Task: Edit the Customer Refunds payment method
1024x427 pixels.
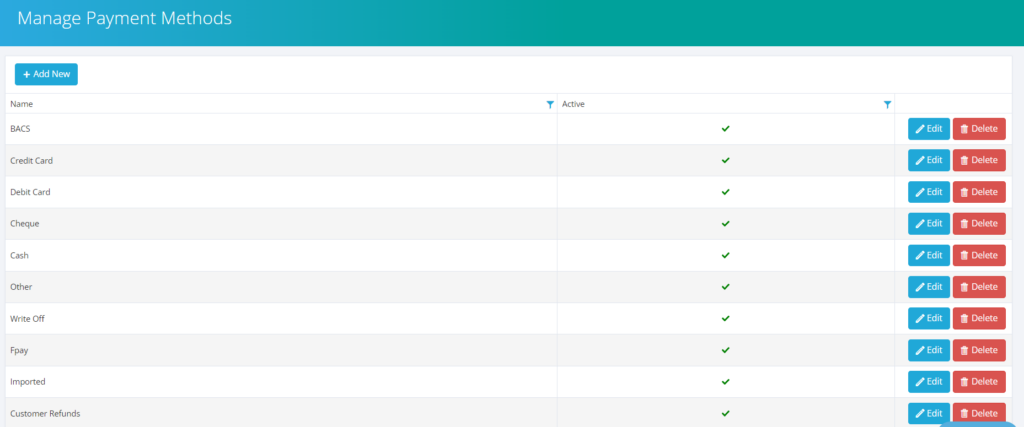Action: coord(929,413)
